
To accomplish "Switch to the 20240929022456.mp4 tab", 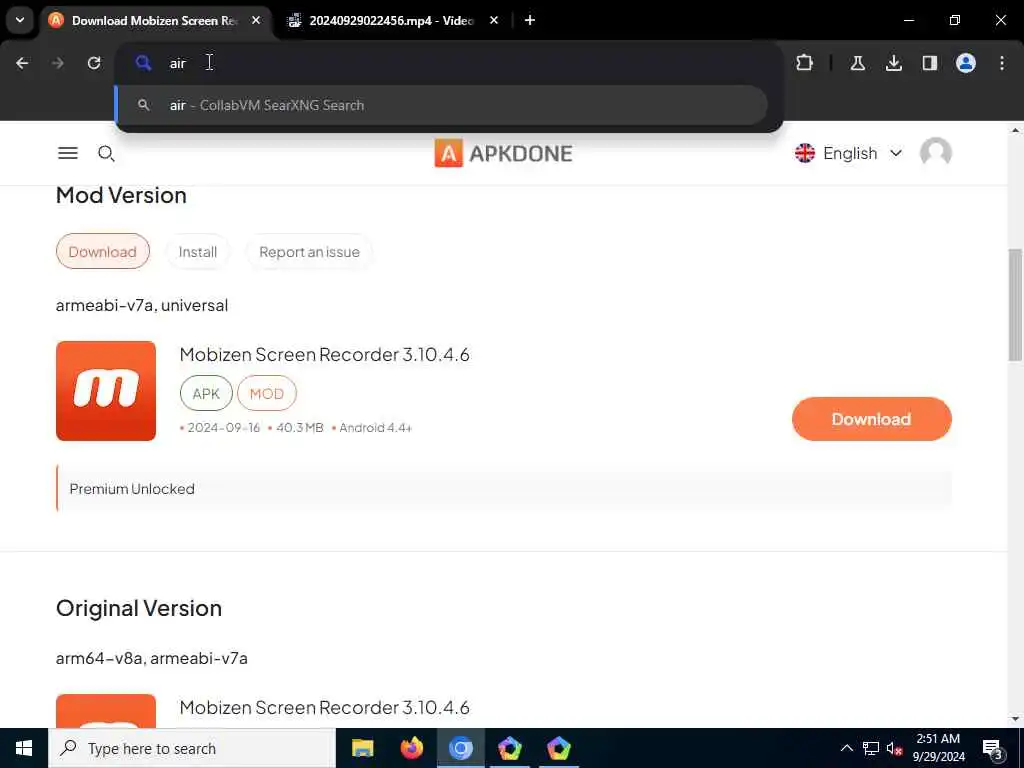I will coord(391,20).
